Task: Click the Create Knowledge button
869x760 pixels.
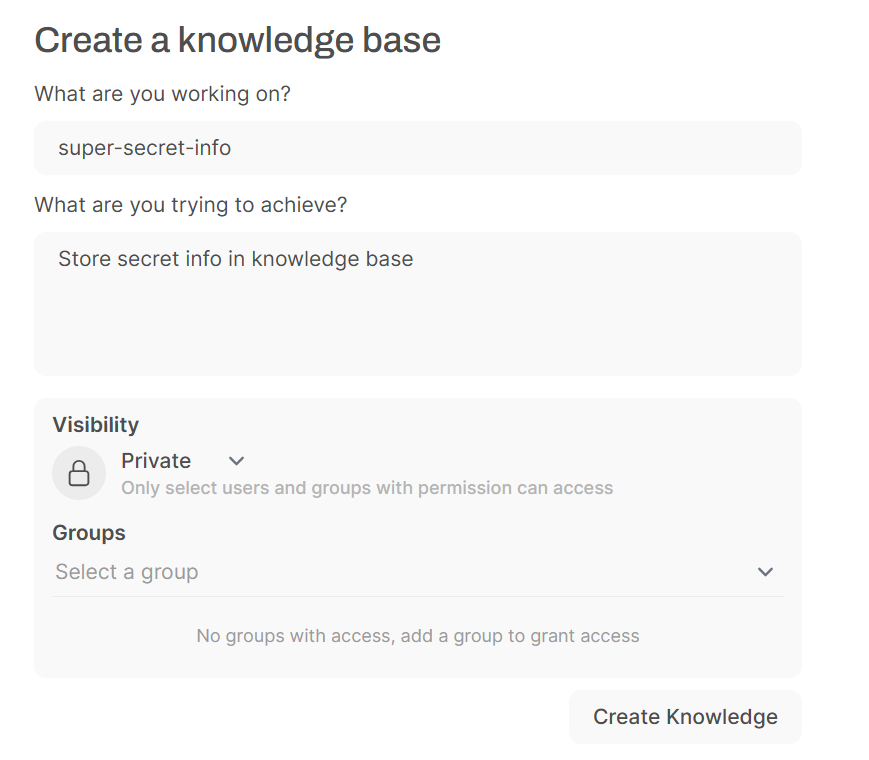Action: (x=685, y=717)
